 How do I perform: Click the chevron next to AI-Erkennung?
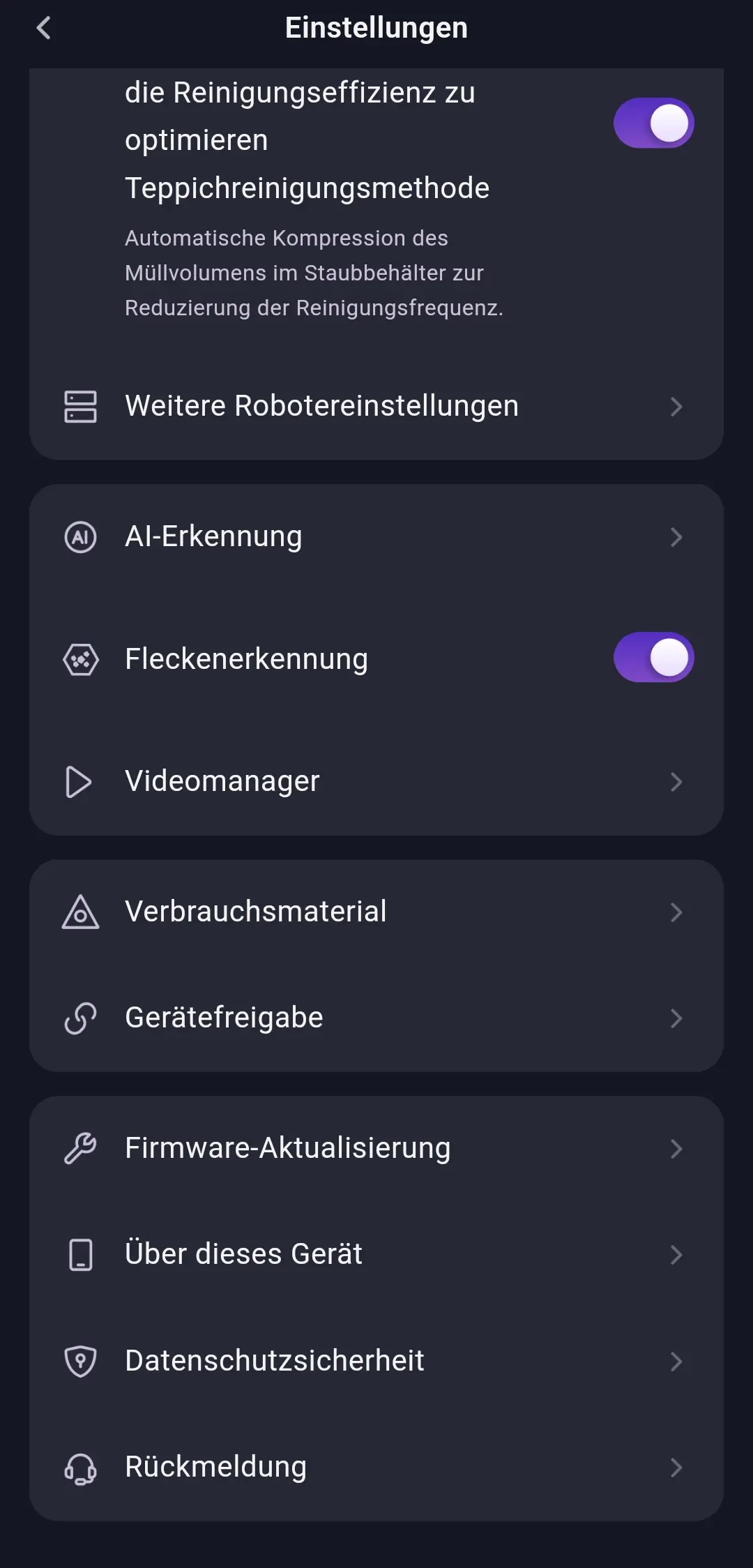pos(676,537)
